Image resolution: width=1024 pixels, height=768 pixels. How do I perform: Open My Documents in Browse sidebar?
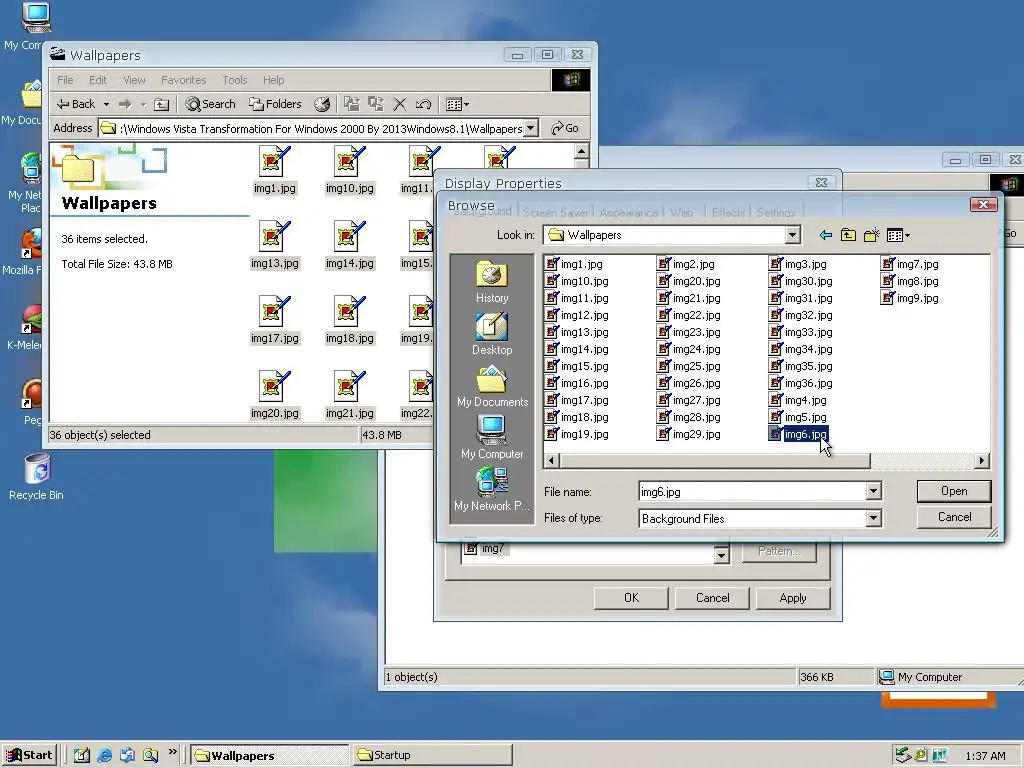[x=492, y=387]
